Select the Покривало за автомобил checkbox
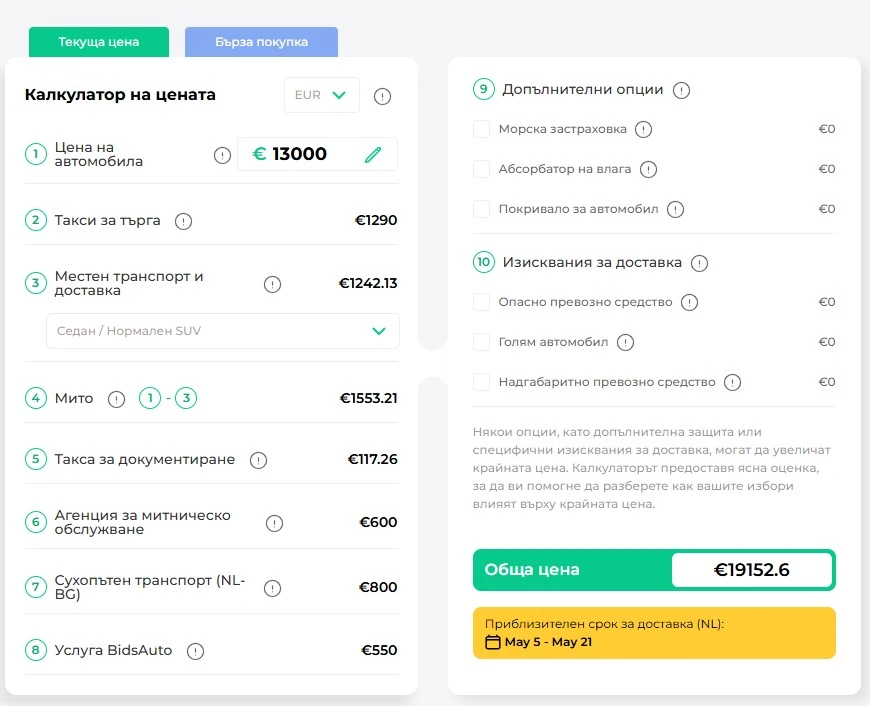This screenshot has width=870, height=706. pyautogui.click(x=481, y=209)
